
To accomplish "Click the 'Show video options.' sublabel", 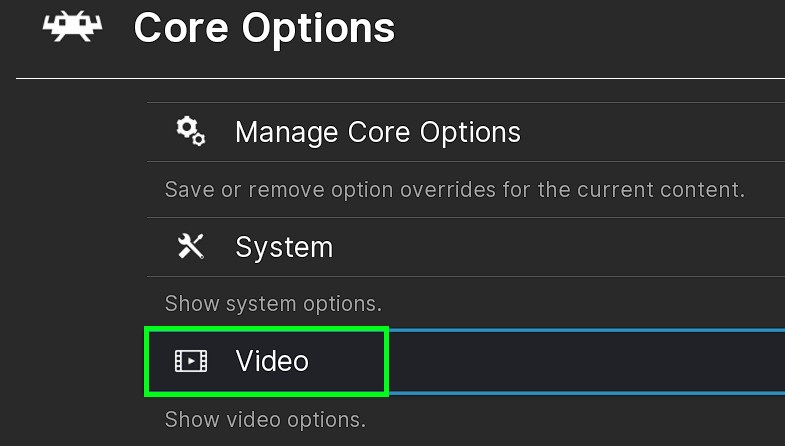I will (x=265, y=416).
